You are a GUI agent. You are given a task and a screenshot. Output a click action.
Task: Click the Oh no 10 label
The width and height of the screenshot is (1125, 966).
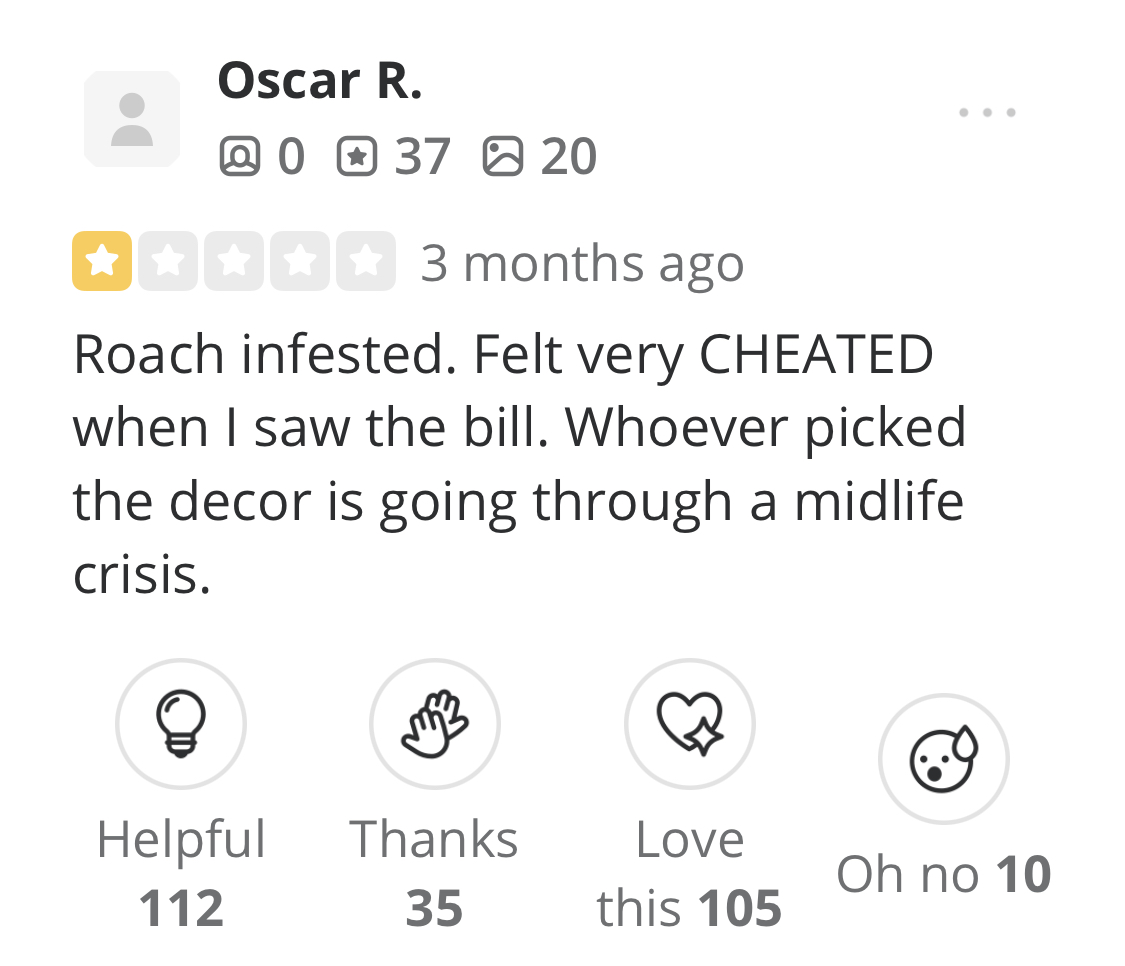click(943, 874)
